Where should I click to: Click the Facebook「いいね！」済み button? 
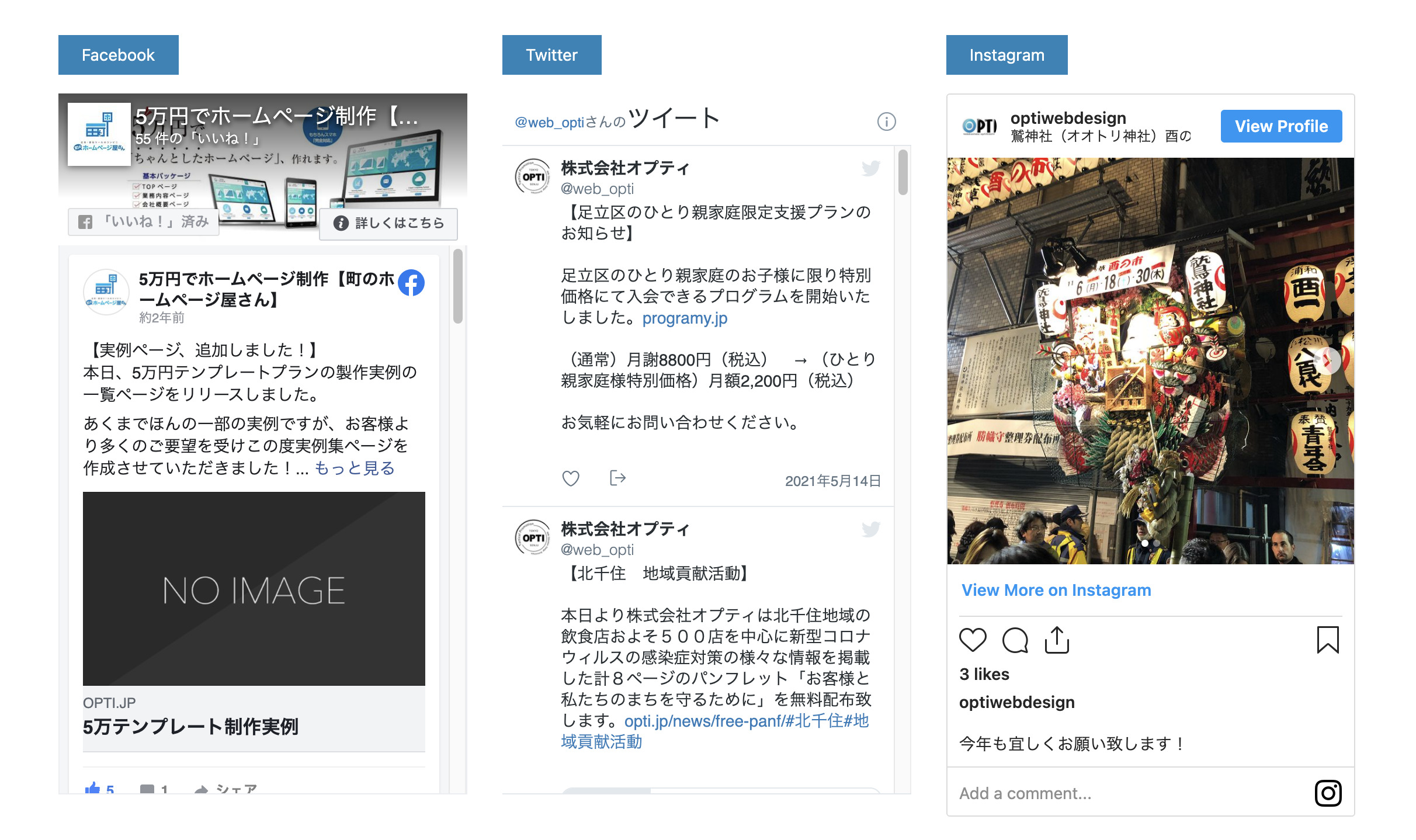tap(144, 222)
